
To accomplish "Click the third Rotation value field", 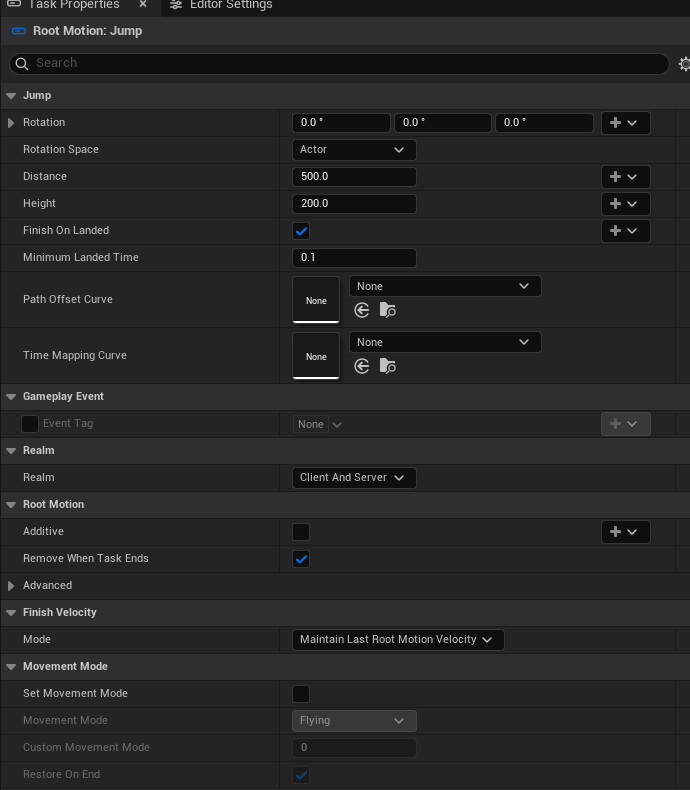I will [544, 123].
